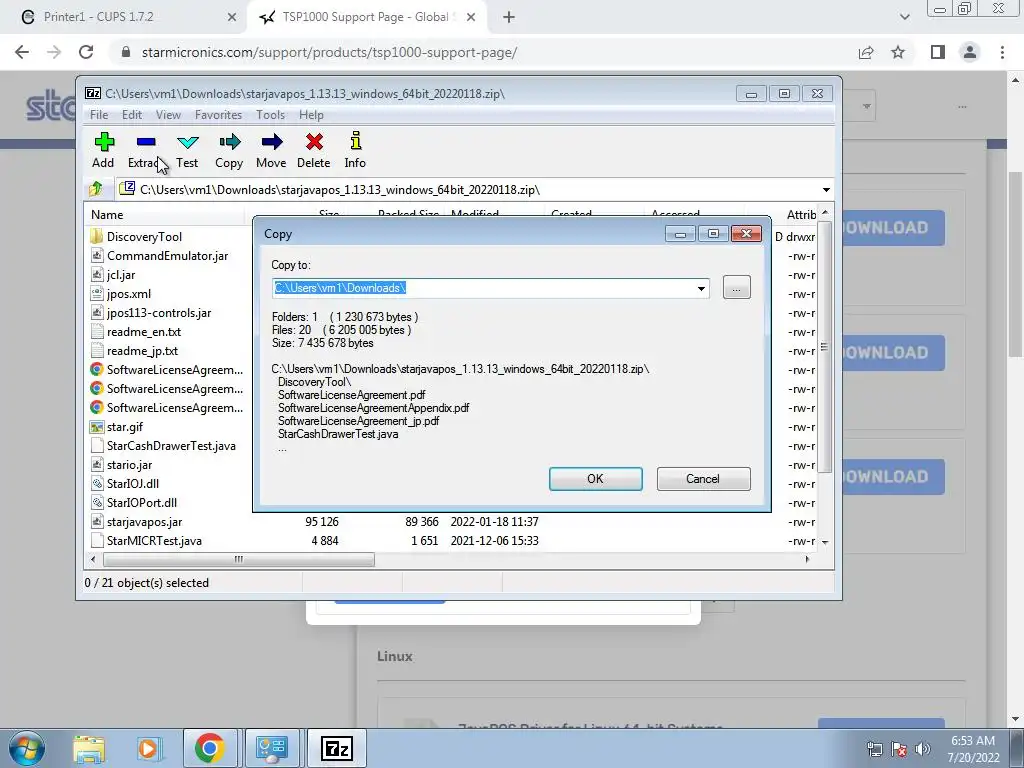Open the Tools menu
1024x768 pixels.
click(270, 114)
